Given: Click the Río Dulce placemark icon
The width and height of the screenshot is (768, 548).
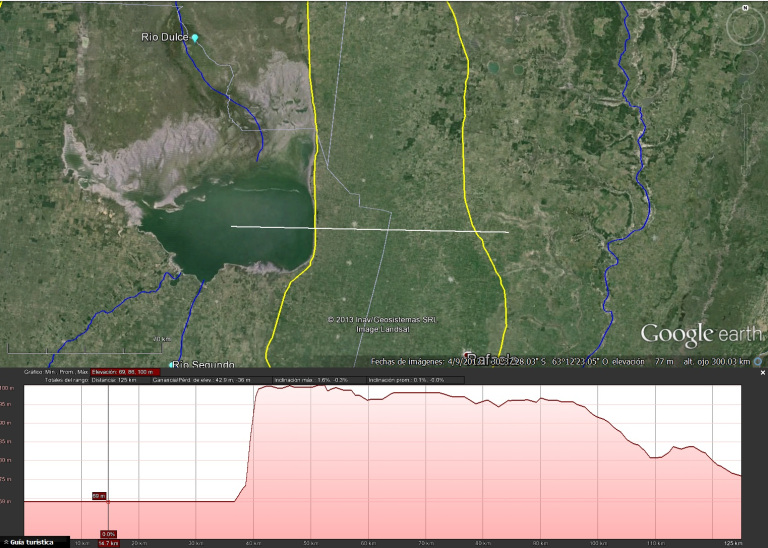Looking at the screenshot, I should [x=195, y=38].
